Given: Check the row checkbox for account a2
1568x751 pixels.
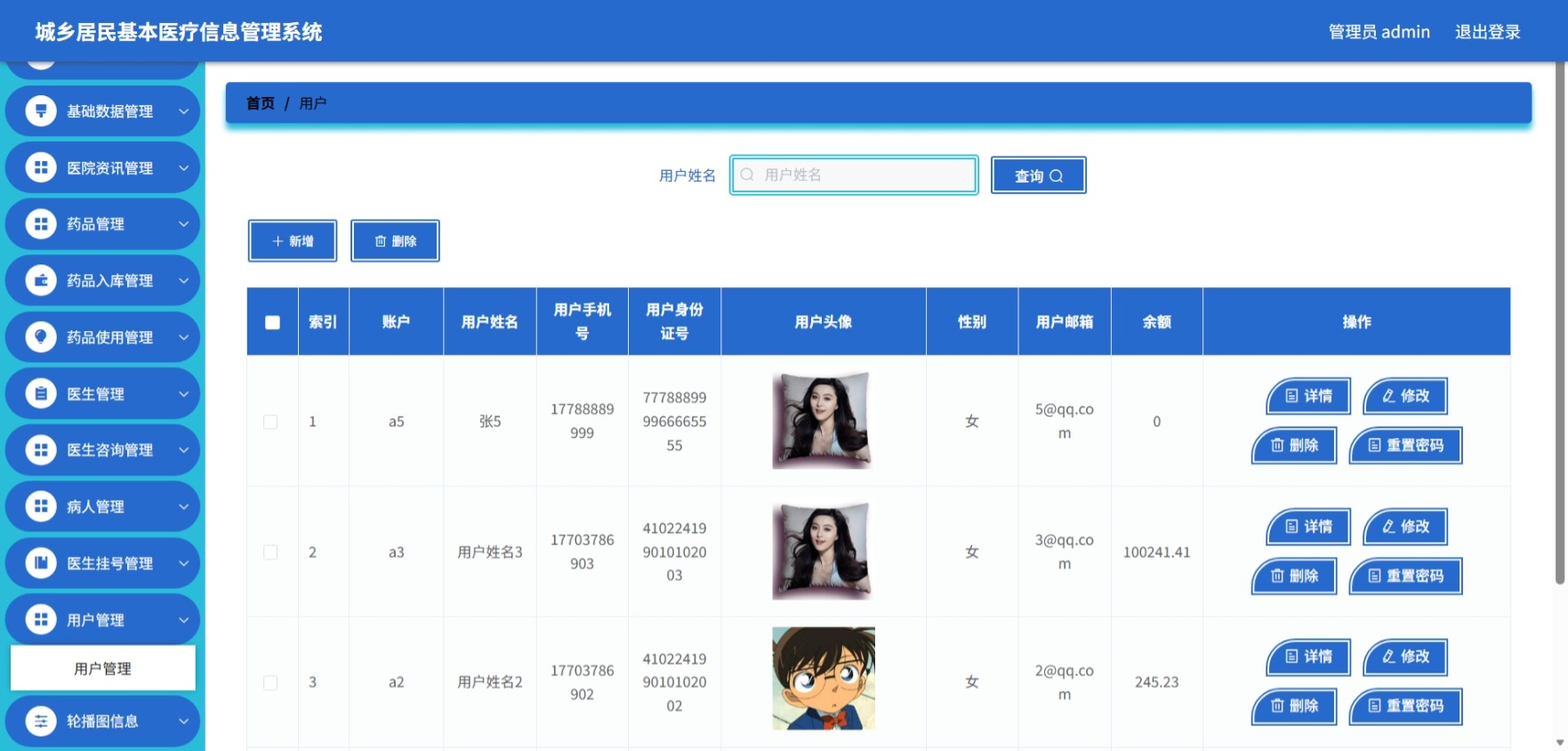Looking at the screenshot, I should point(270,682).
